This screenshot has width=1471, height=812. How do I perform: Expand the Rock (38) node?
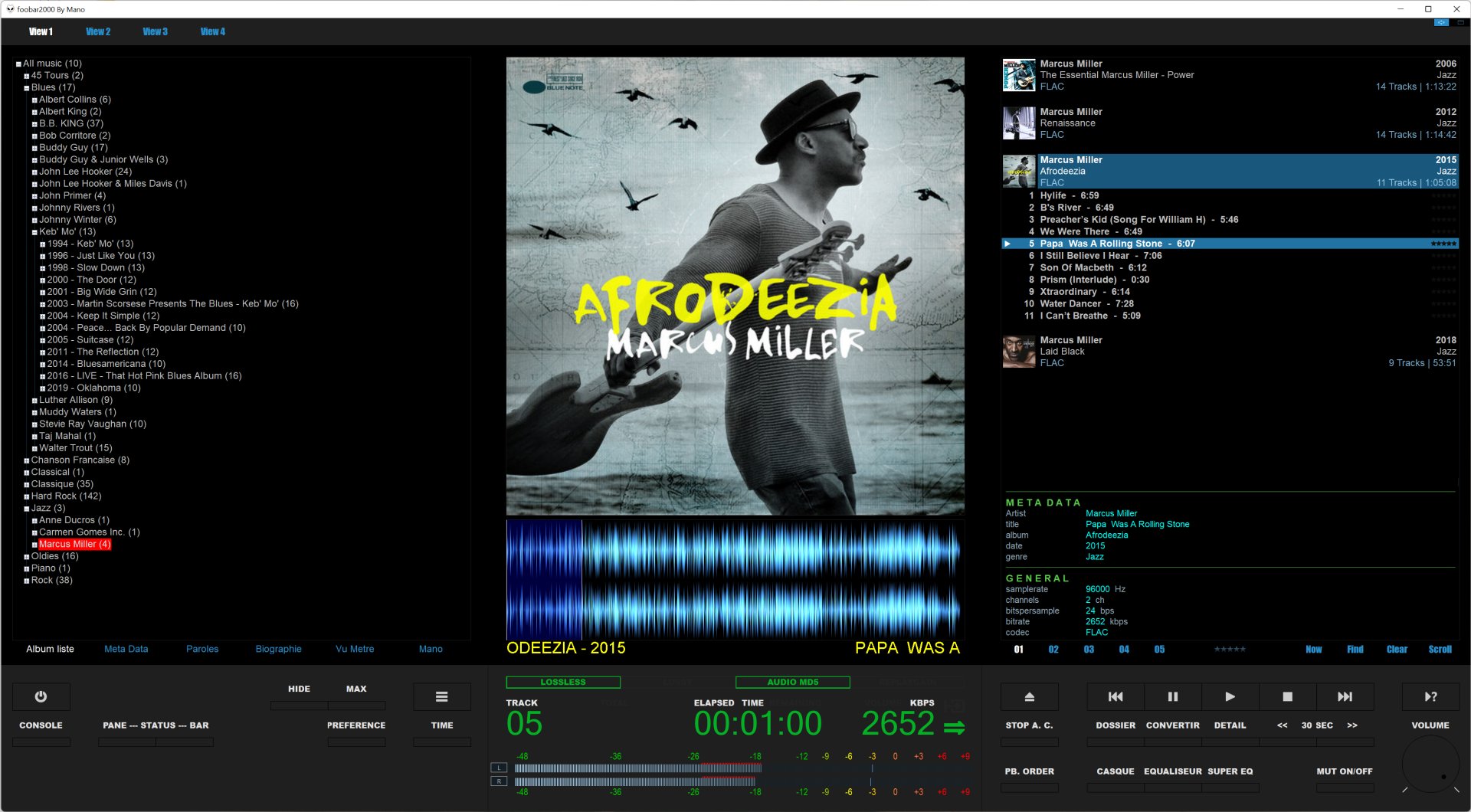pyautogui.click(x=27, y=581)
